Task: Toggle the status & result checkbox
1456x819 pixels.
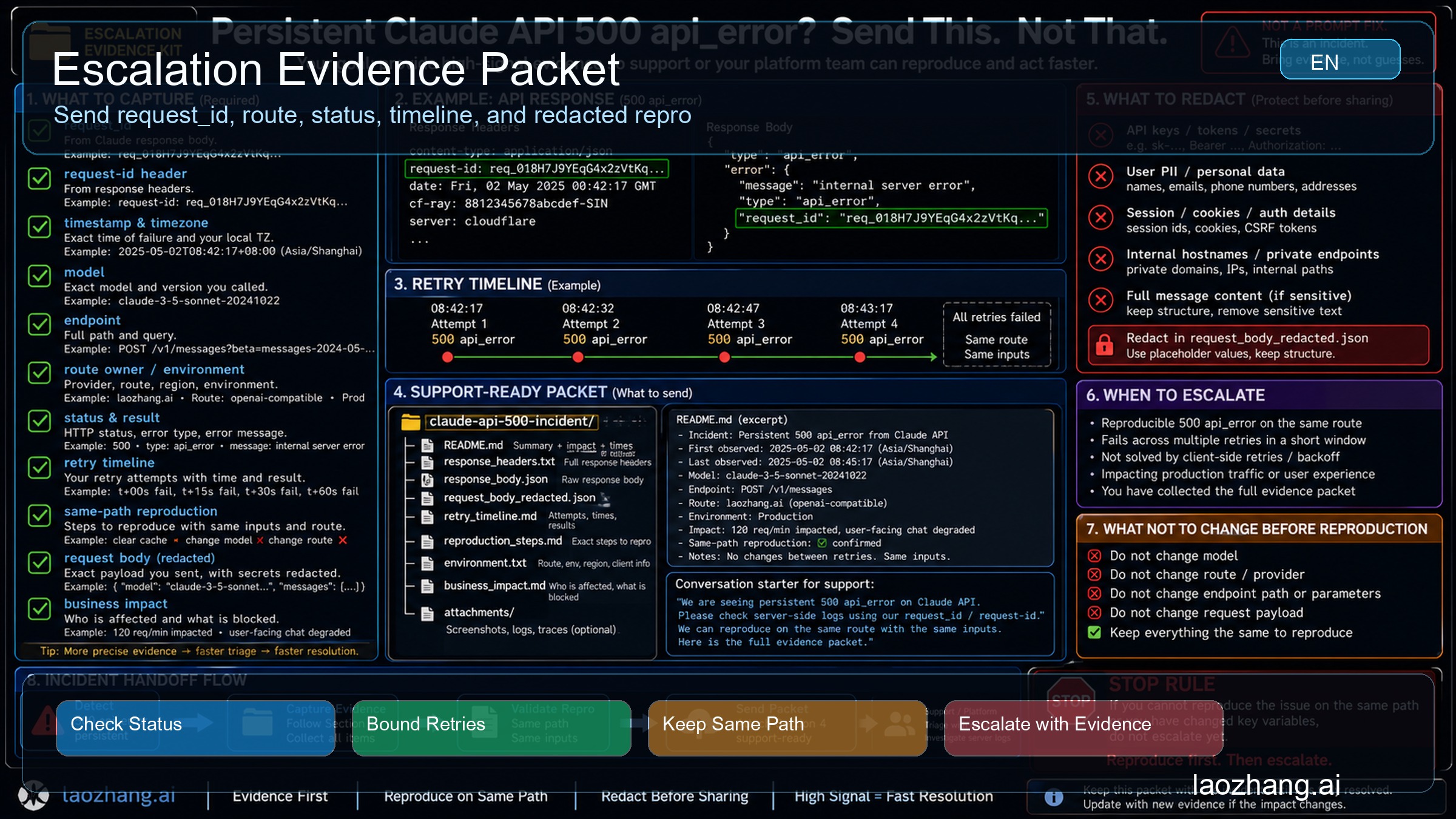Action: 39,421
